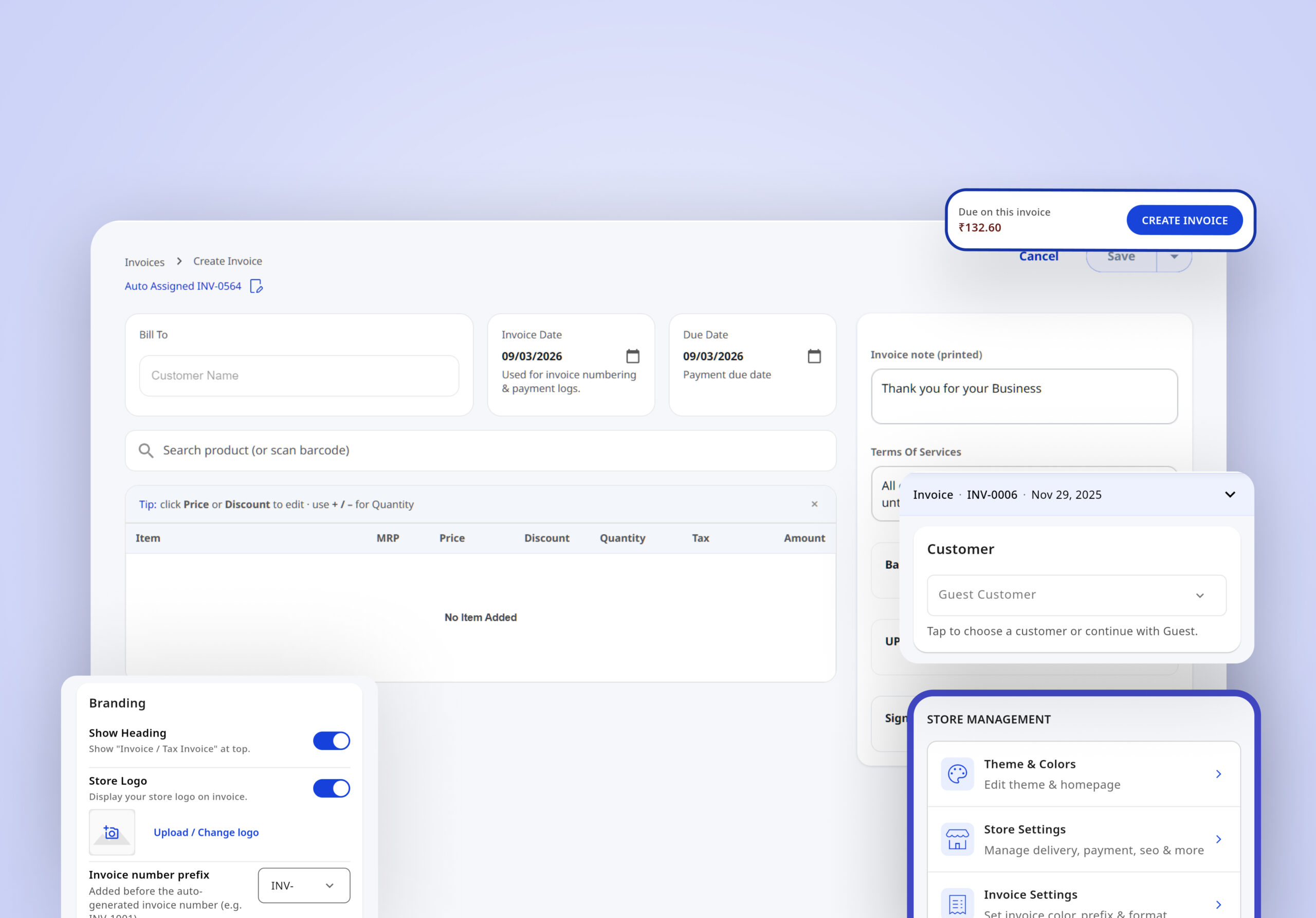Go to the Invoices breadcrumb
This screenshot has height=918, width=1316.
pos(144,262)
